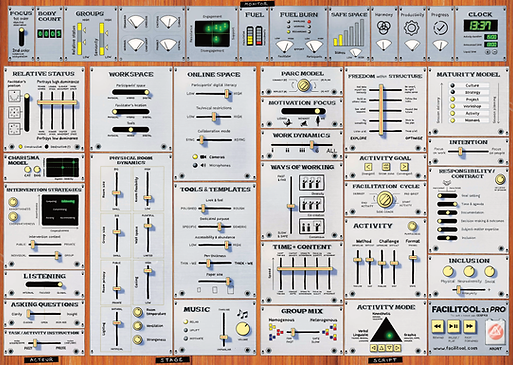The width and height of the screenshot is (513, 365).
Task: Click the Harmony overlapping-circles icon
Action: pos(384,27)
